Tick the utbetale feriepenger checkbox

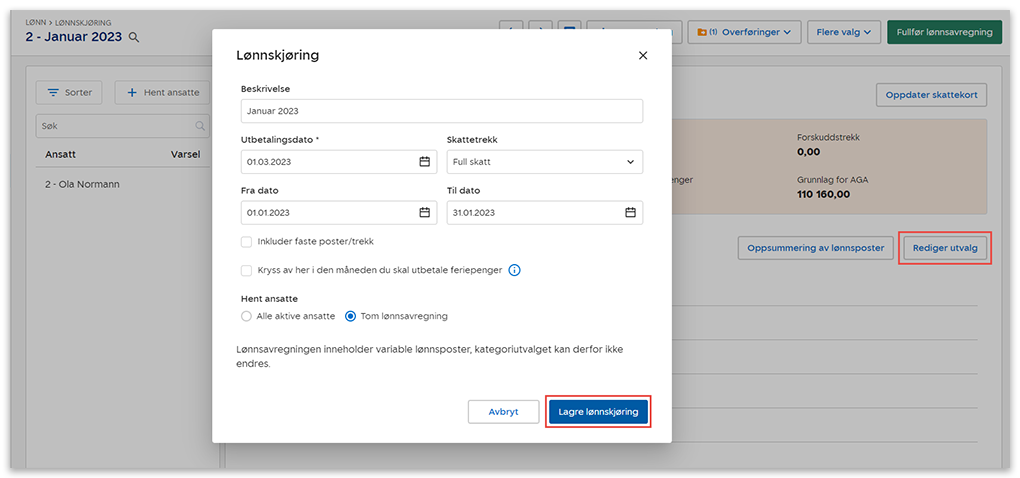(247, 270)
